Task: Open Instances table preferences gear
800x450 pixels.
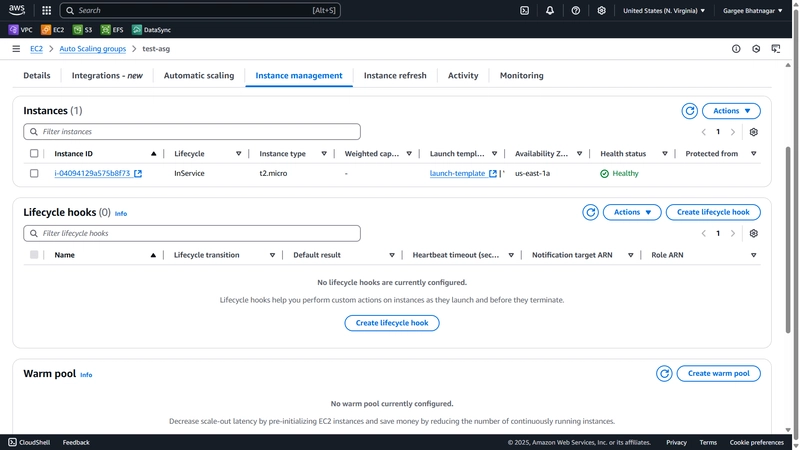Action: pos(754,132)
